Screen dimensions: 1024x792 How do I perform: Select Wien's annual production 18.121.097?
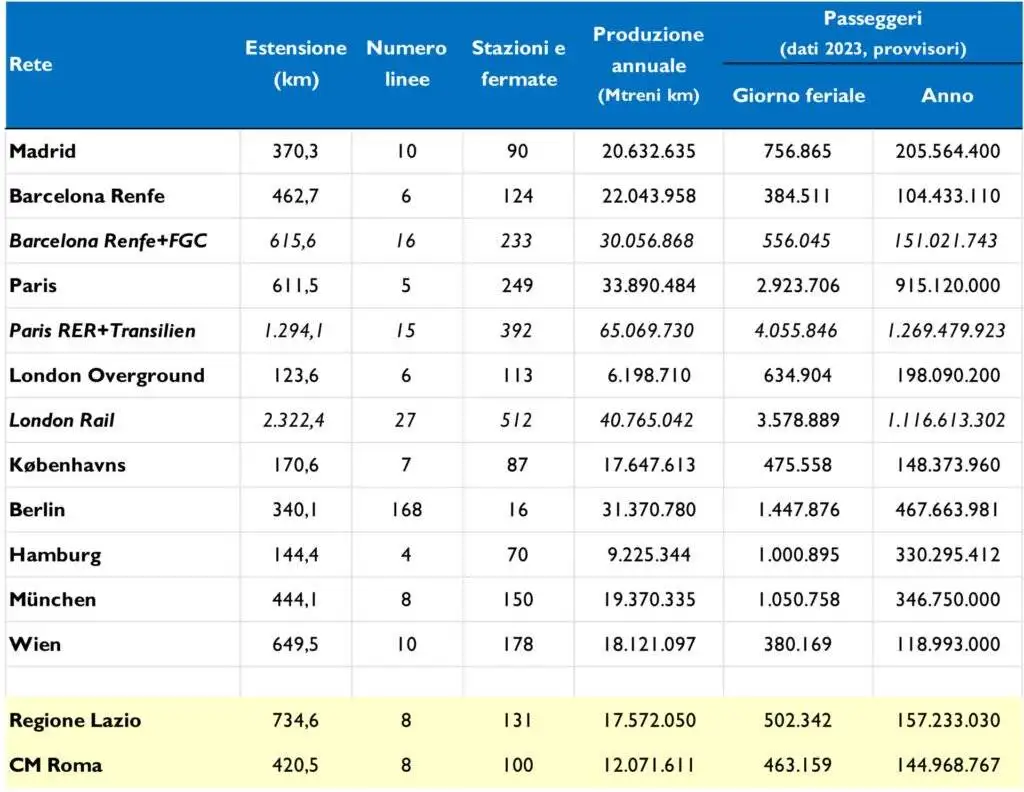648,645
